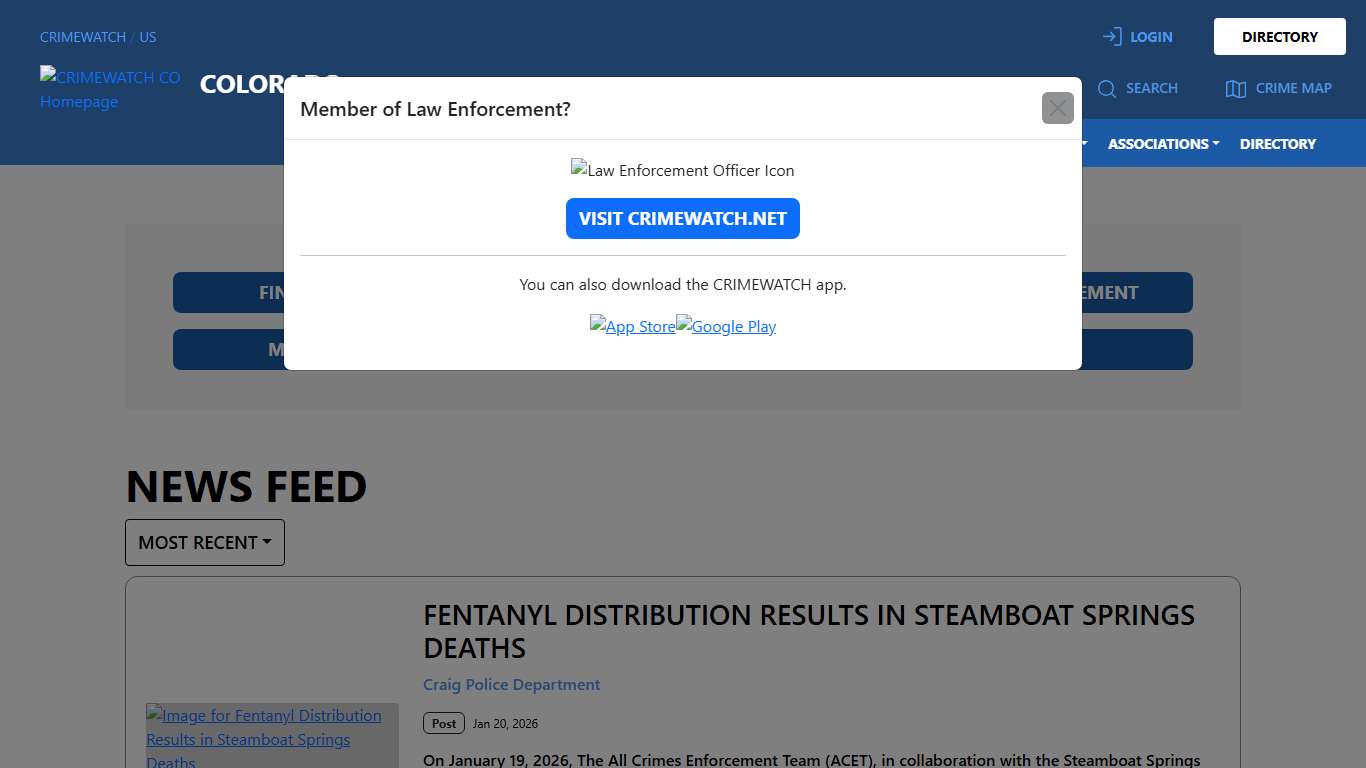Open the Google Play badge link
The width and height of the screenshot is (1366, 768).
coord(726,326)
